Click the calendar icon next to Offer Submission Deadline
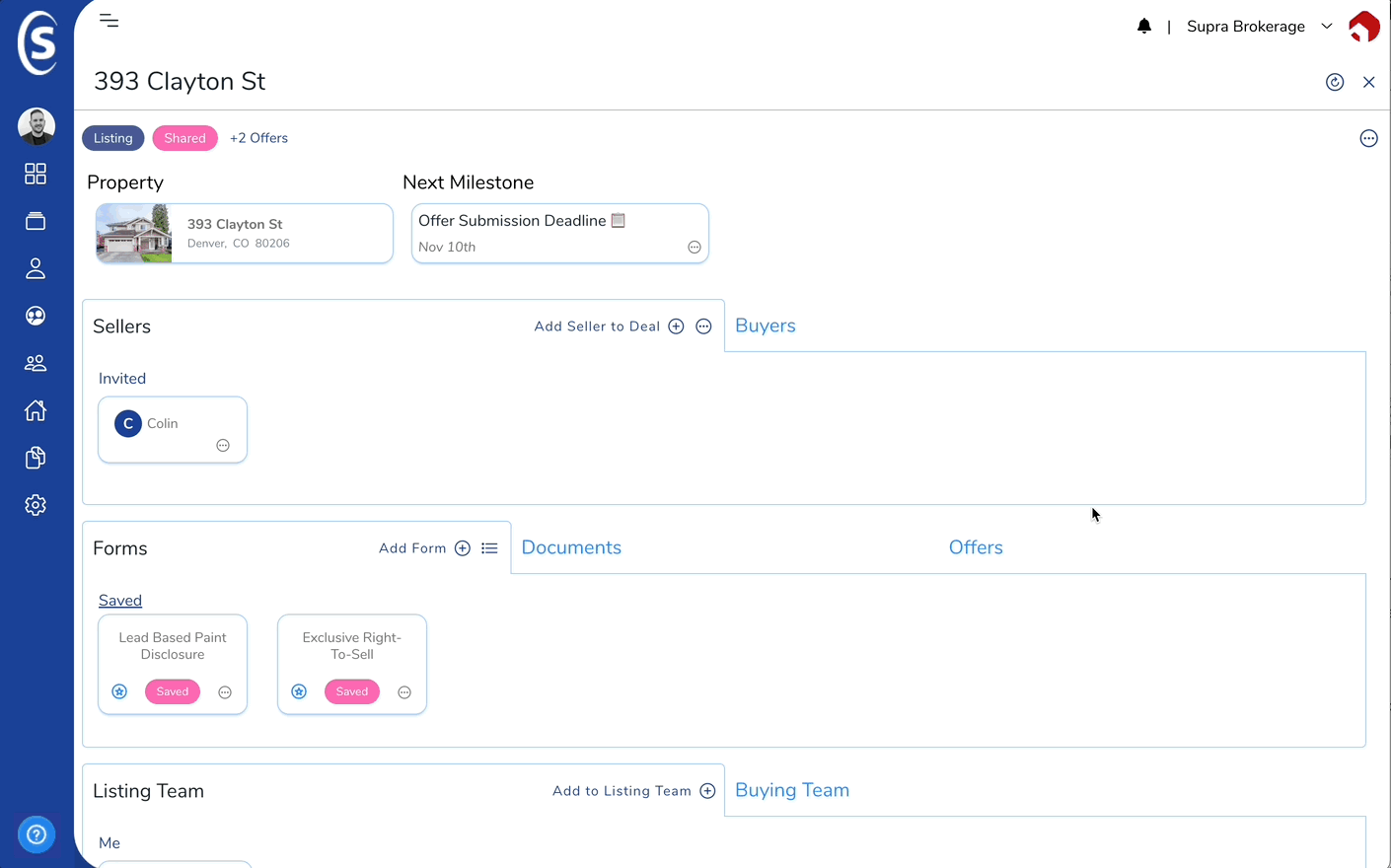The width and height of the screenshot is (1391, 868). [x=619, y=220]
